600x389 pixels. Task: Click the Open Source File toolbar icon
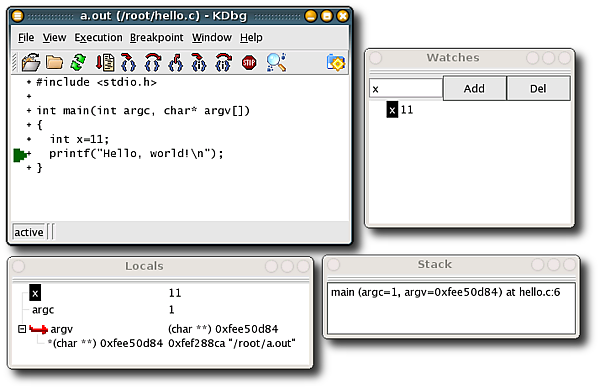click(31, 62)
